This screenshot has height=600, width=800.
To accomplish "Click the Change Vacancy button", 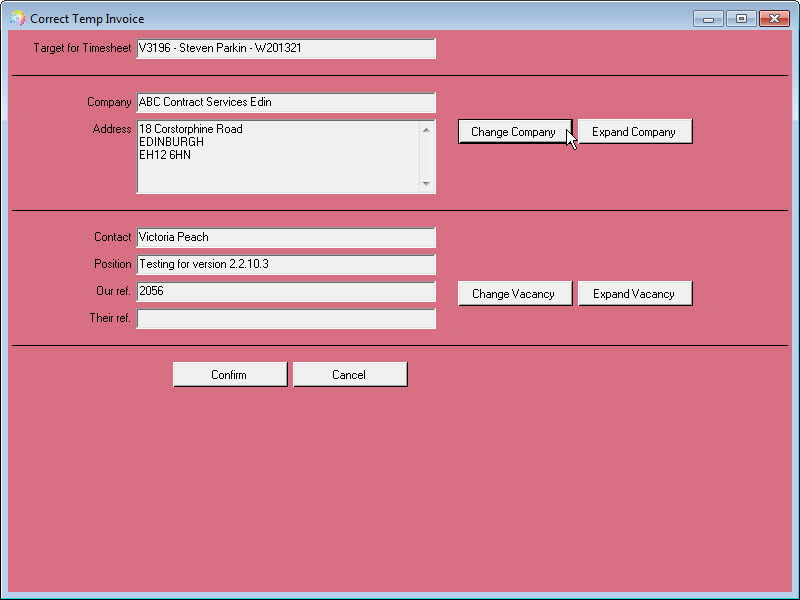I will [515, 294].
